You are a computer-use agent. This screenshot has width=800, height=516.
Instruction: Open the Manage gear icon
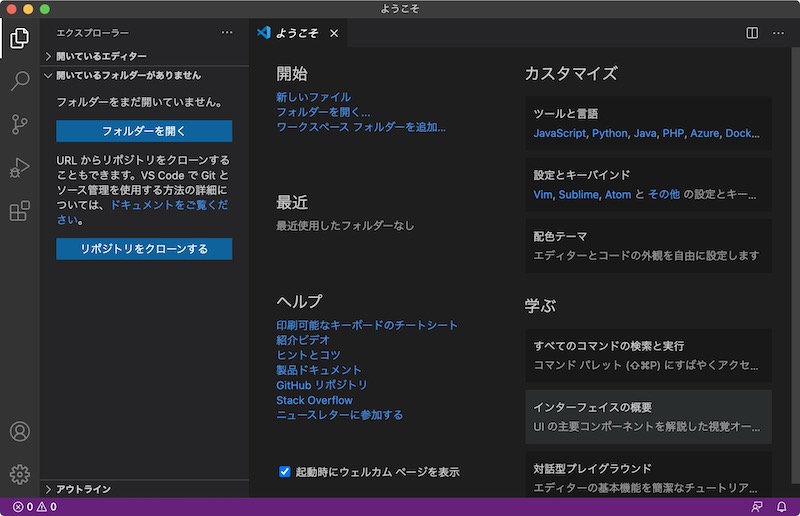coord(19,475)
